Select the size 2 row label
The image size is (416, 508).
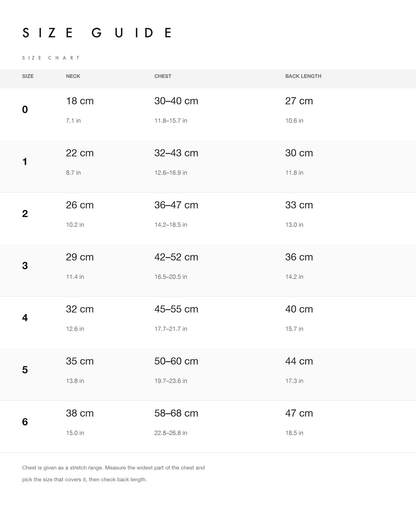tap(25, 214)
